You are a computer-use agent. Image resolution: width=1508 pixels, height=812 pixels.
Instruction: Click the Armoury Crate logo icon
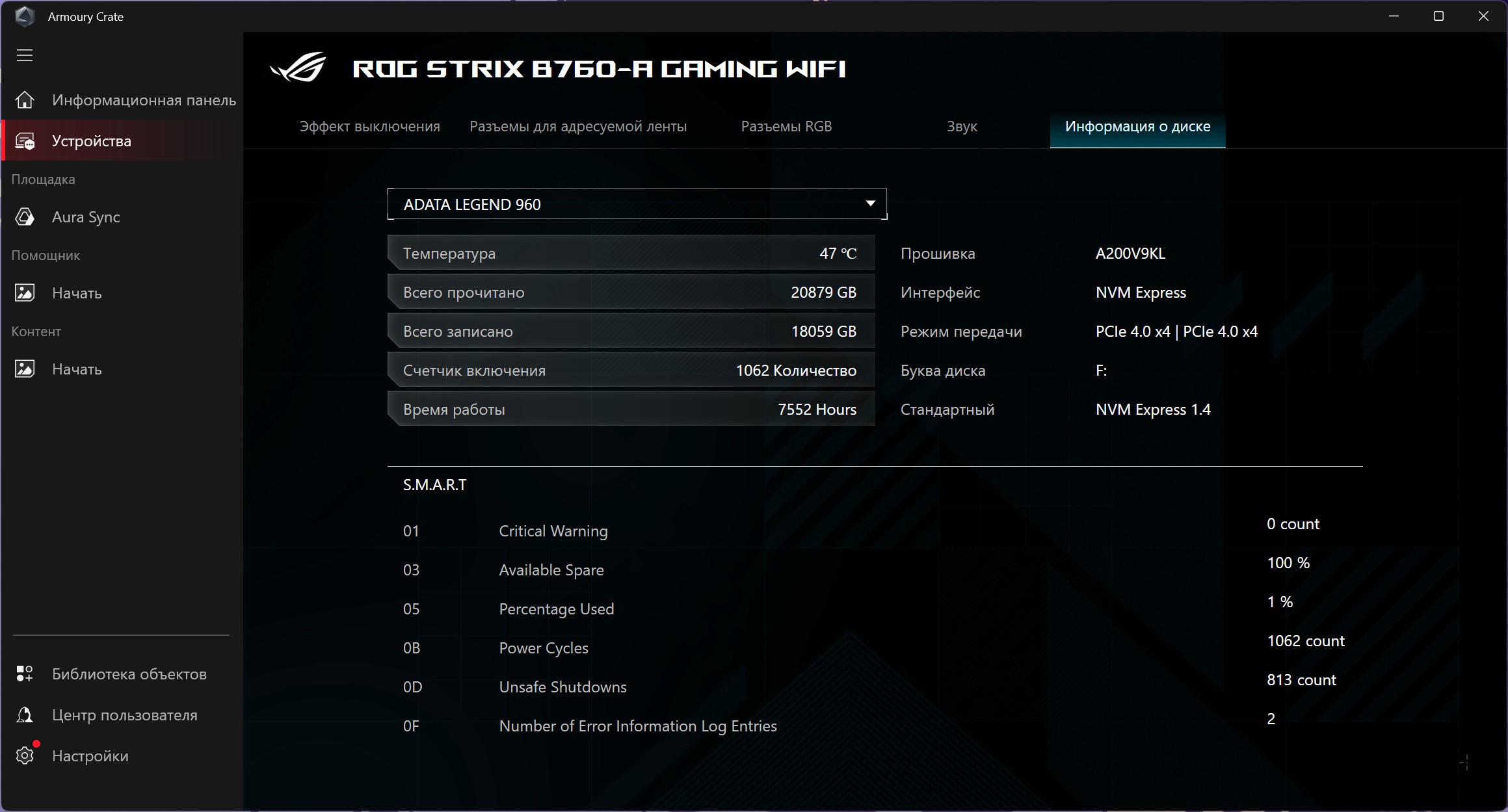tap(25, 16)
